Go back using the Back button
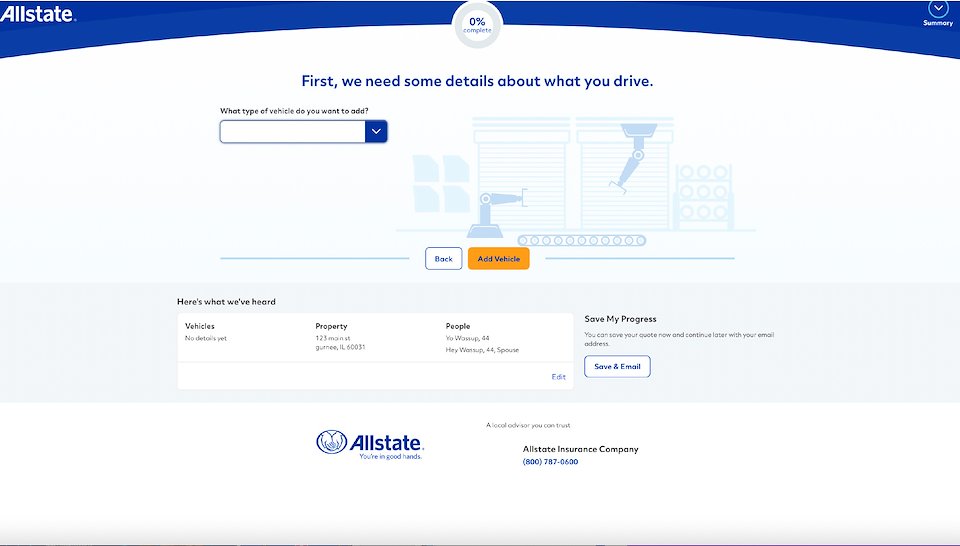The image size is (960, 546). click(443, 259)
